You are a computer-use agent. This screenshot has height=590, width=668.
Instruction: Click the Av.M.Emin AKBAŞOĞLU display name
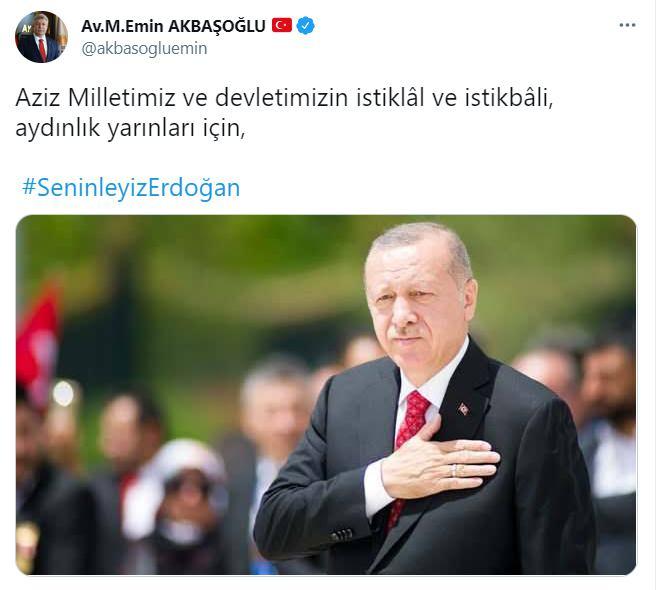coord(173,26)
